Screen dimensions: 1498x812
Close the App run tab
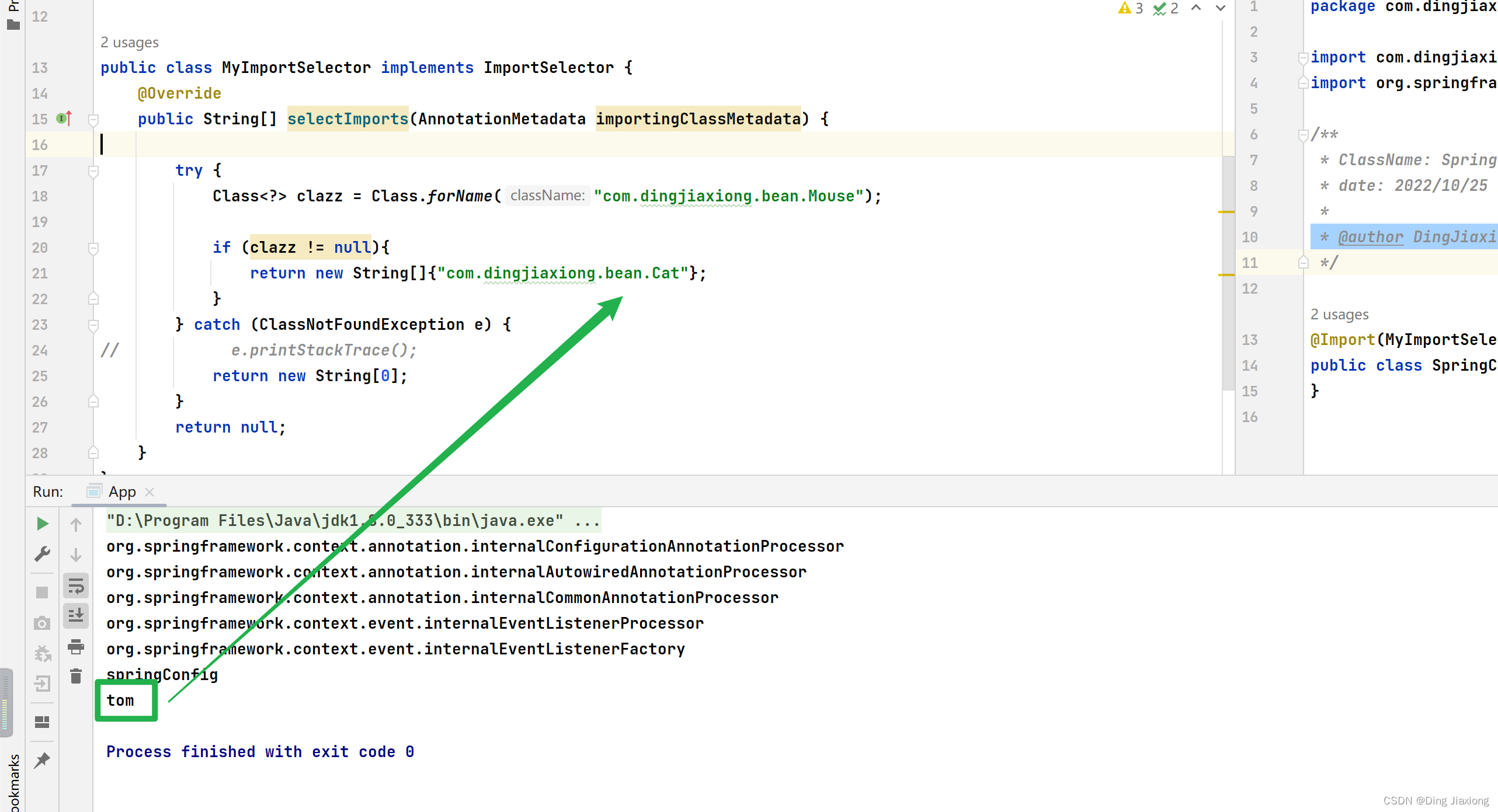(x=150, y=492)
